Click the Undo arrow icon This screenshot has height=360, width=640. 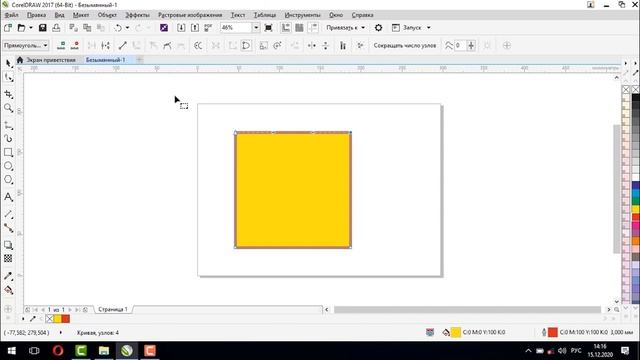(x=118, y=28)
